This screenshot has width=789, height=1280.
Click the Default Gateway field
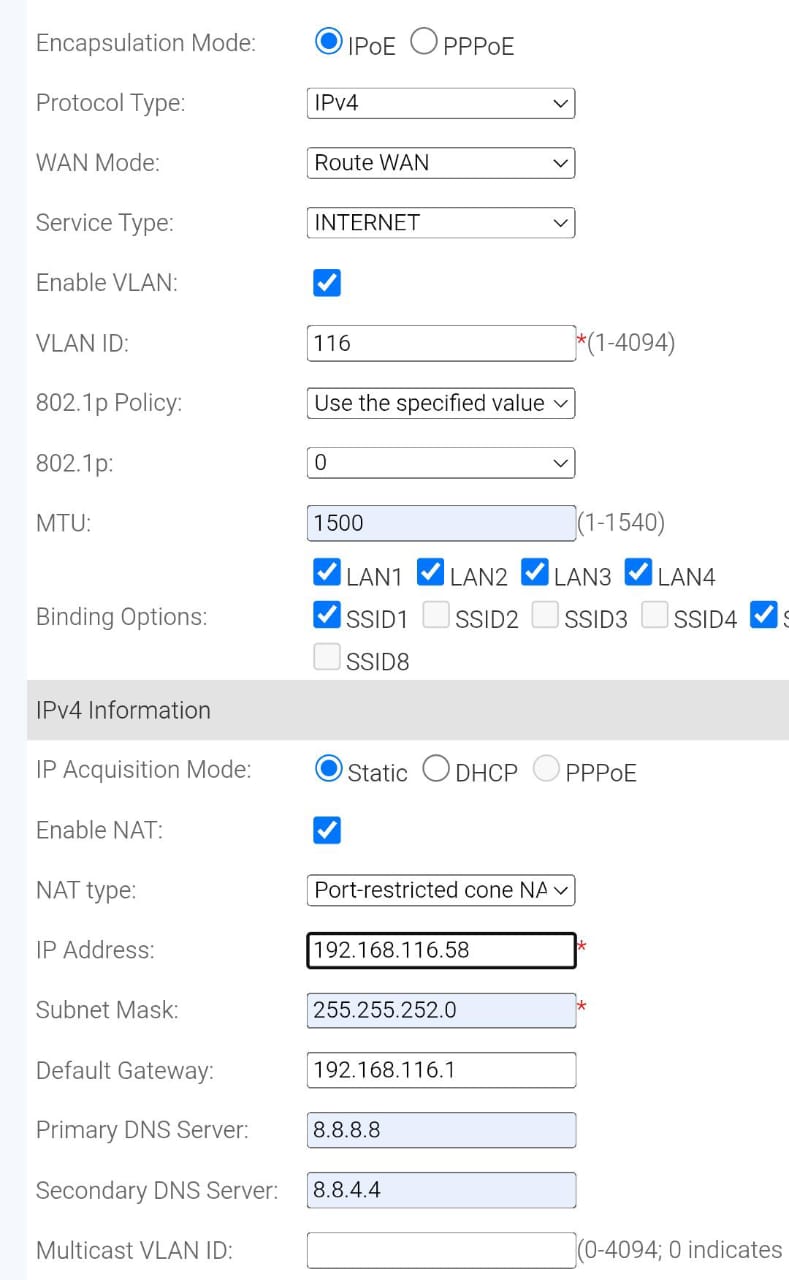click(441, 1070)
